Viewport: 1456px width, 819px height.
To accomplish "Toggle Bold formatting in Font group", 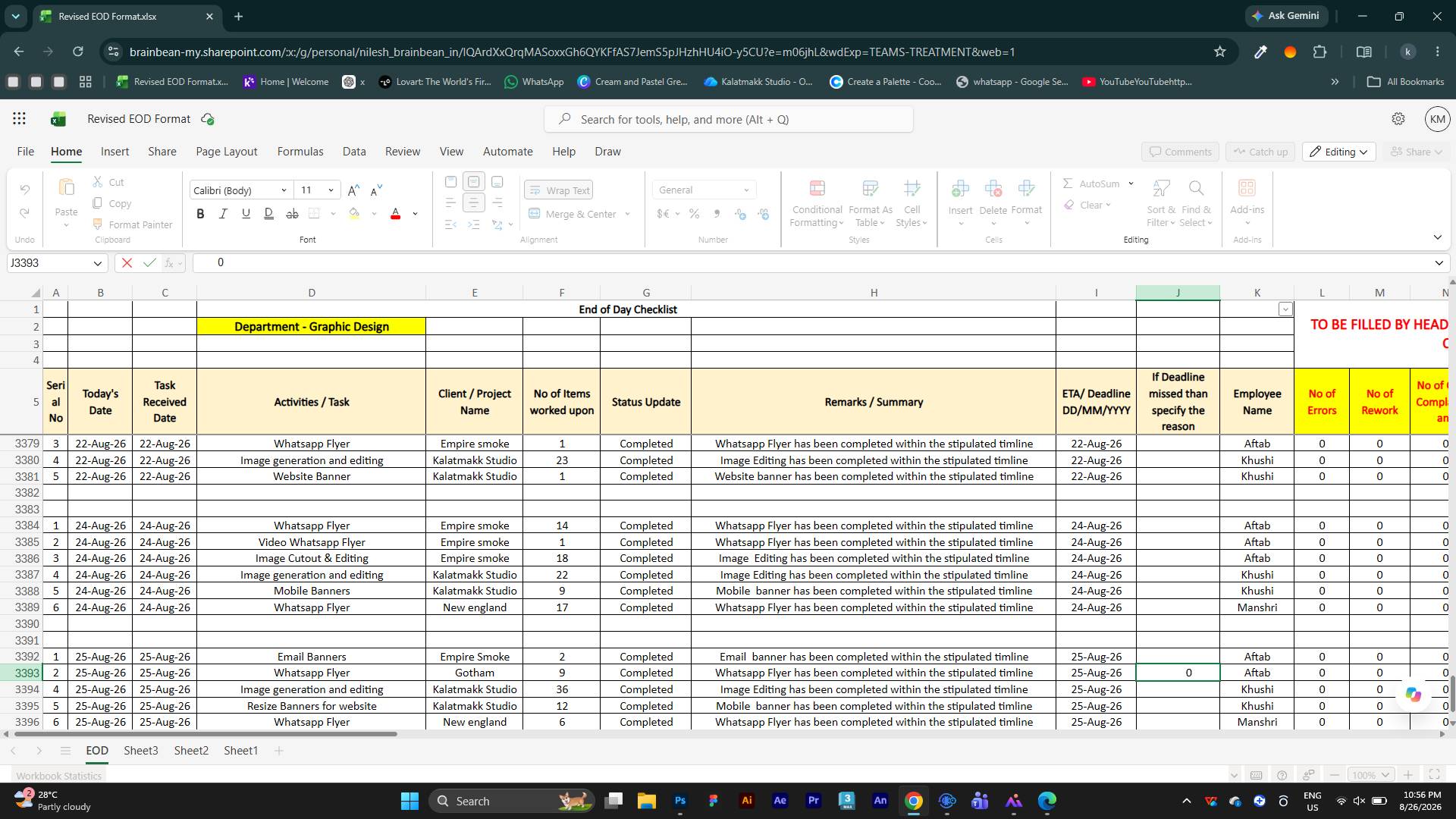I will click(x=200, y=214).
